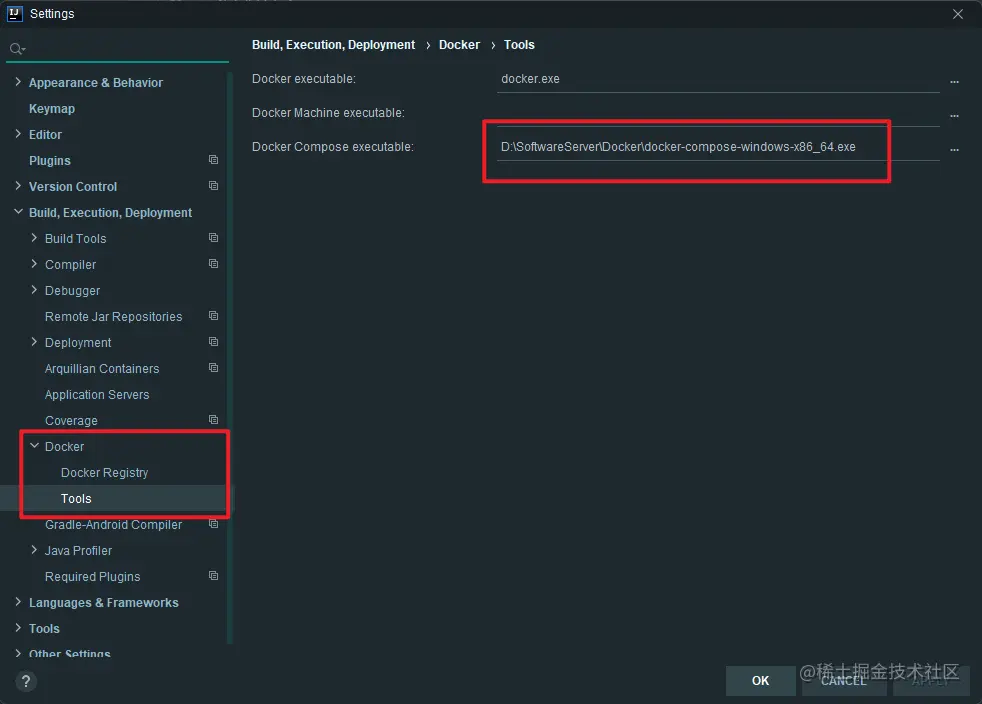Open Coverage settings
This screenshot has height=704, width=982.
click(71, 420)
